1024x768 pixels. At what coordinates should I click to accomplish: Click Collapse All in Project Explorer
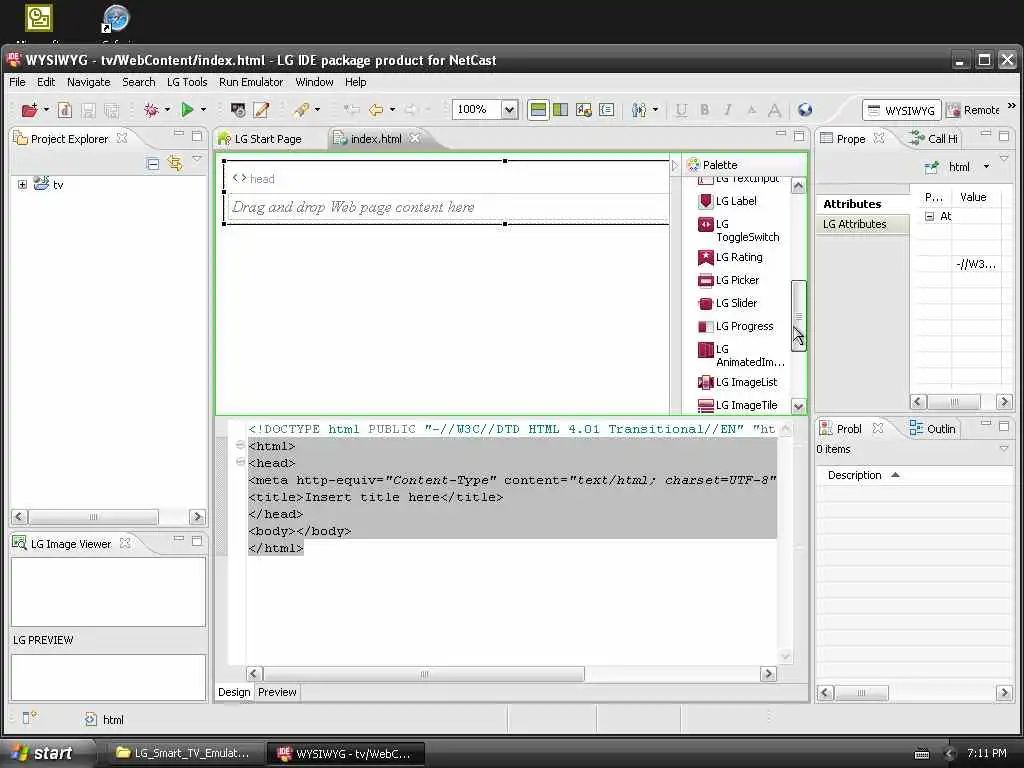[x=153, y=164]
